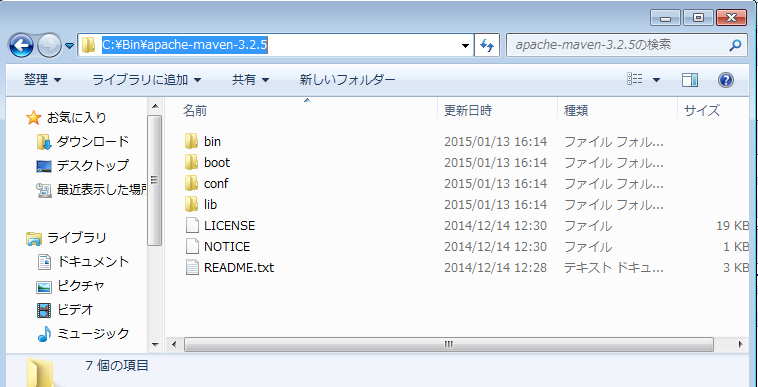Sort by 名前 column header
Screen dimensions: 758x387
coord(195,111)
